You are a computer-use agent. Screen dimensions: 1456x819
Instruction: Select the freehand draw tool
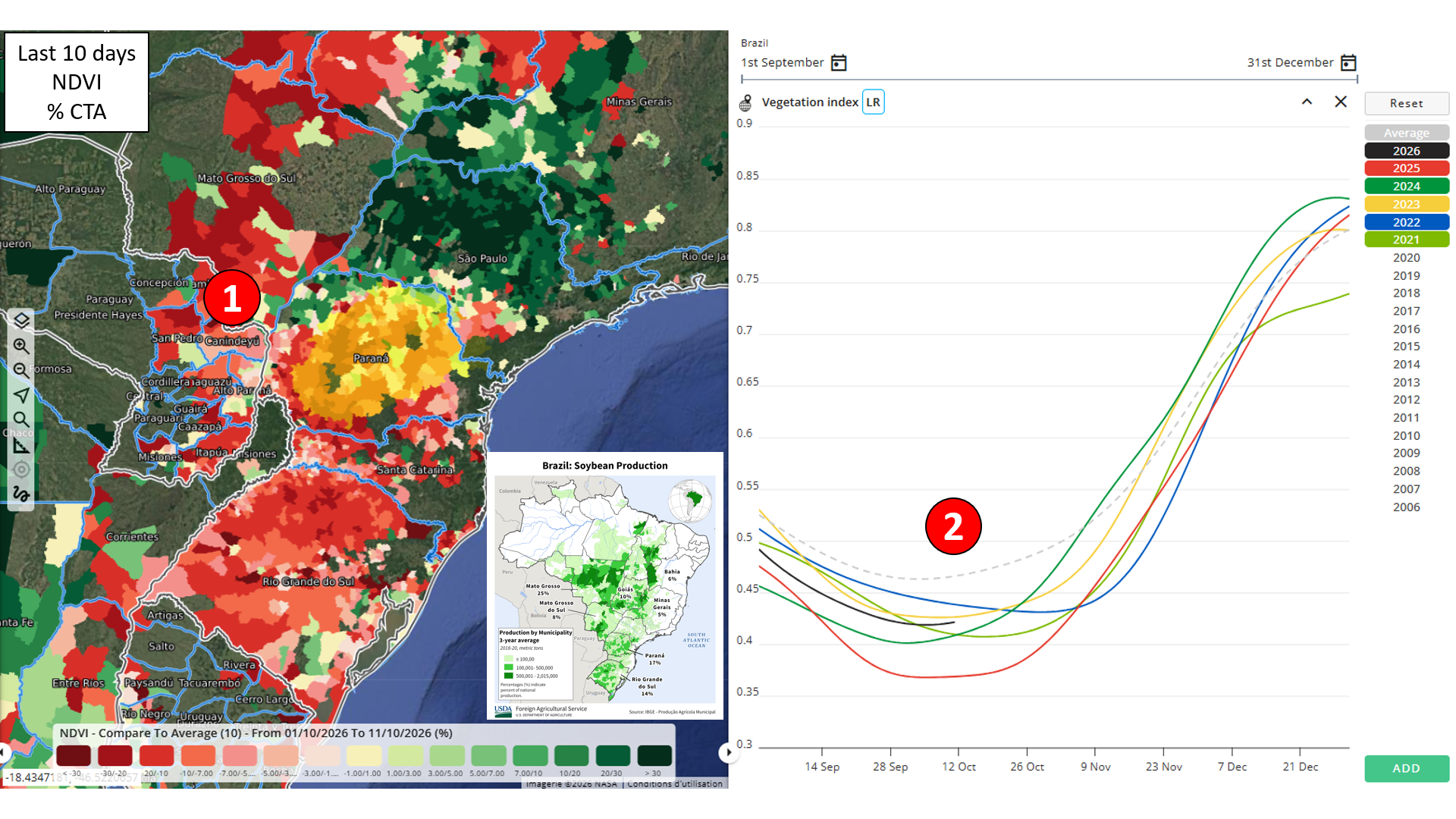21,494
